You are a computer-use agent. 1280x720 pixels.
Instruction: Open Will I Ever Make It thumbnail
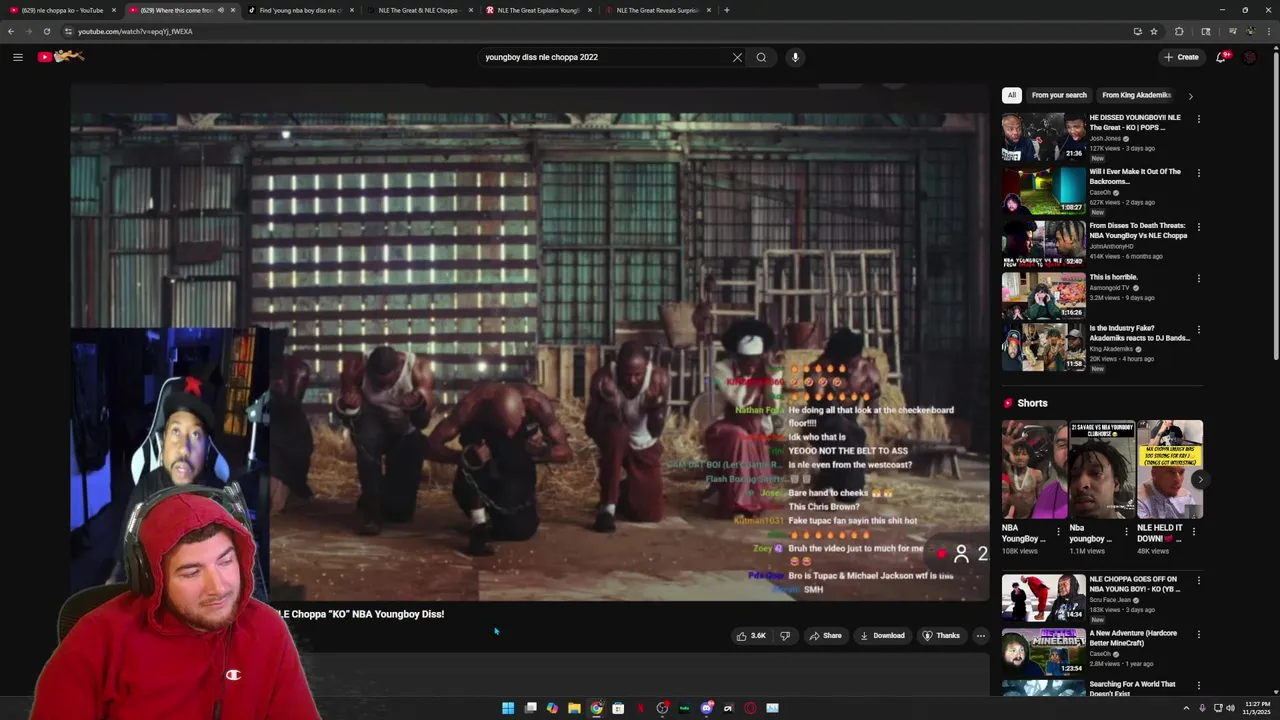pyautogui.click(x=1043, y=191)
